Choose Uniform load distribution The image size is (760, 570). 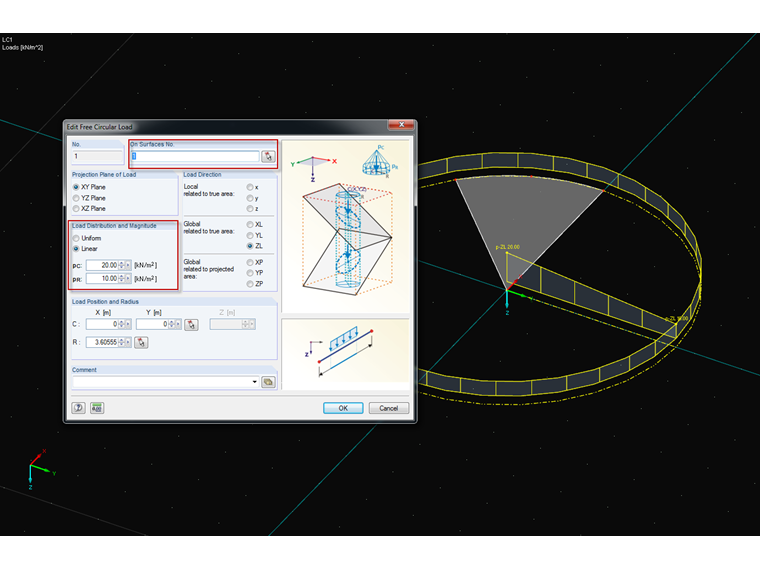click(76, 238)
